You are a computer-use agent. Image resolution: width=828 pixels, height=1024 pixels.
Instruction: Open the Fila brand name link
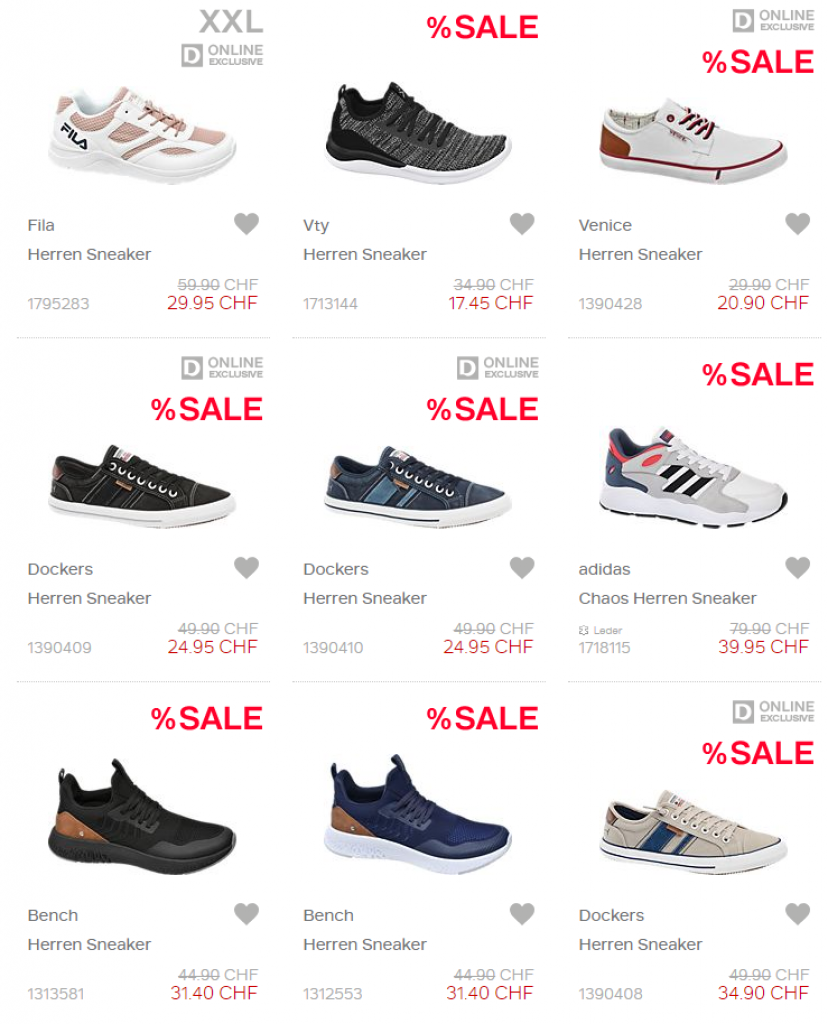tap(40, 225)
